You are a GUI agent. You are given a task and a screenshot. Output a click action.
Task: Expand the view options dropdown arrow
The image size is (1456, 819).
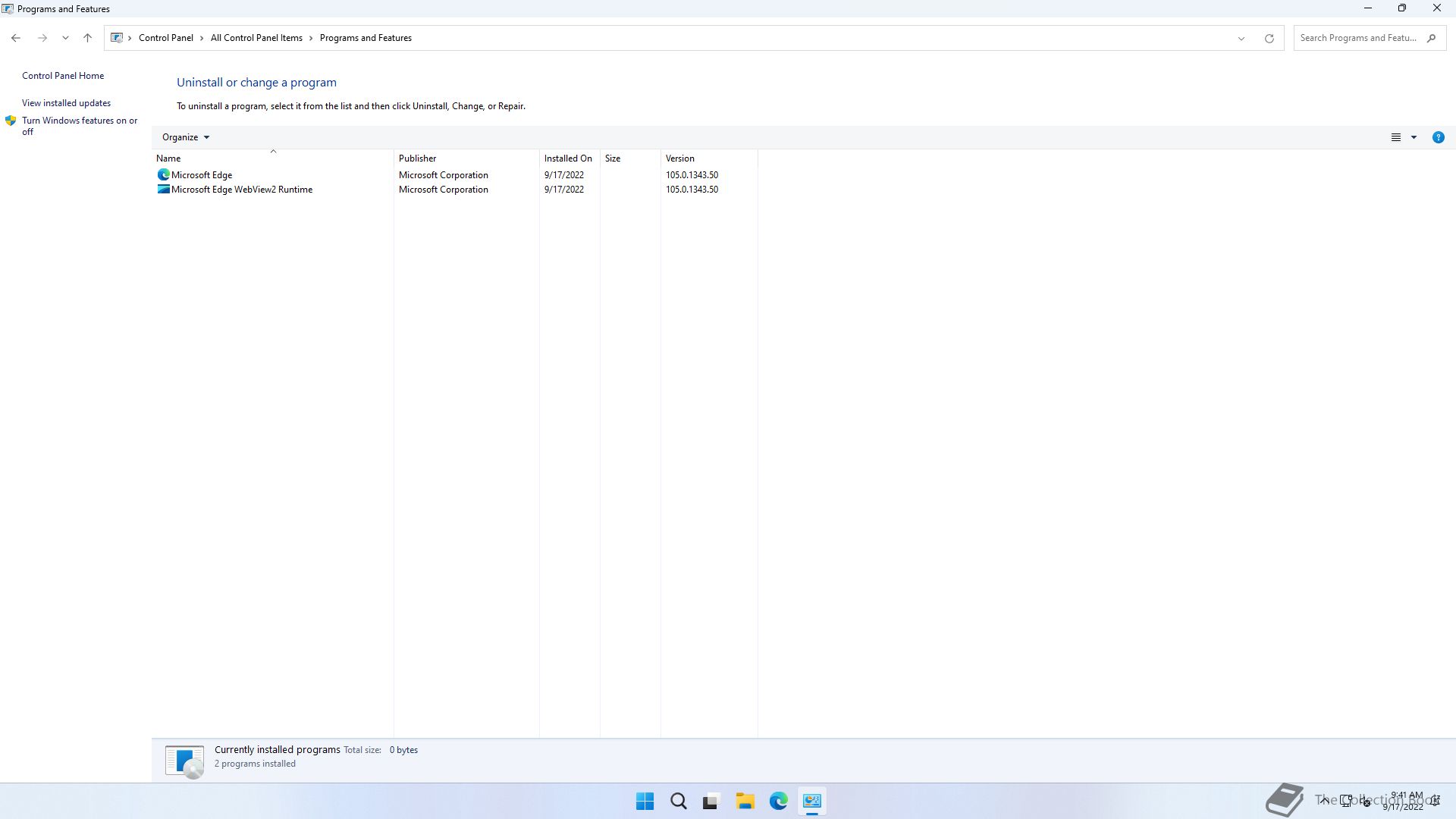click(1414, 137)
